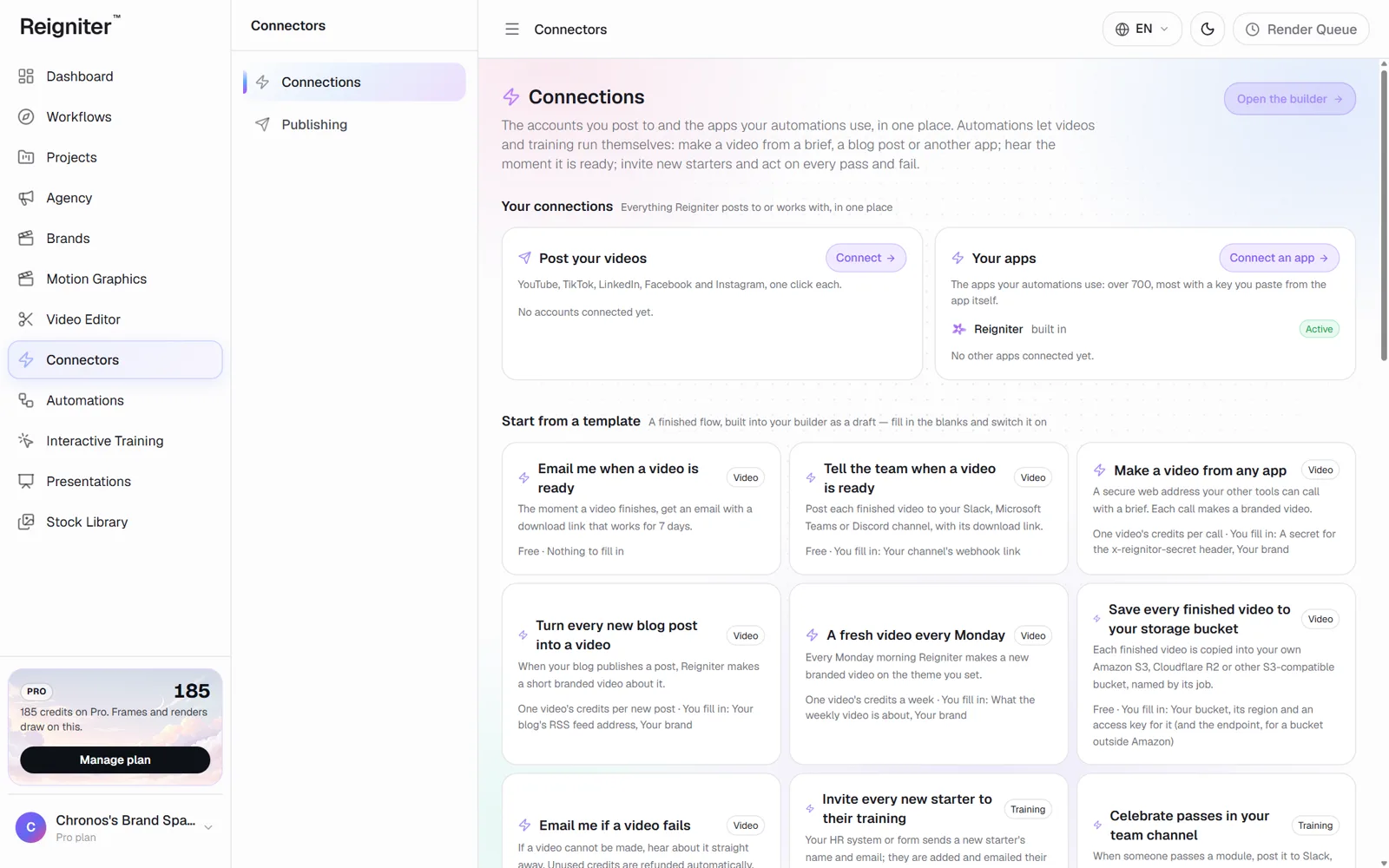Viewport: 1389px width, 868px height.
Task: Open Motion Graphics clapperboard icon
Action: 26,279
